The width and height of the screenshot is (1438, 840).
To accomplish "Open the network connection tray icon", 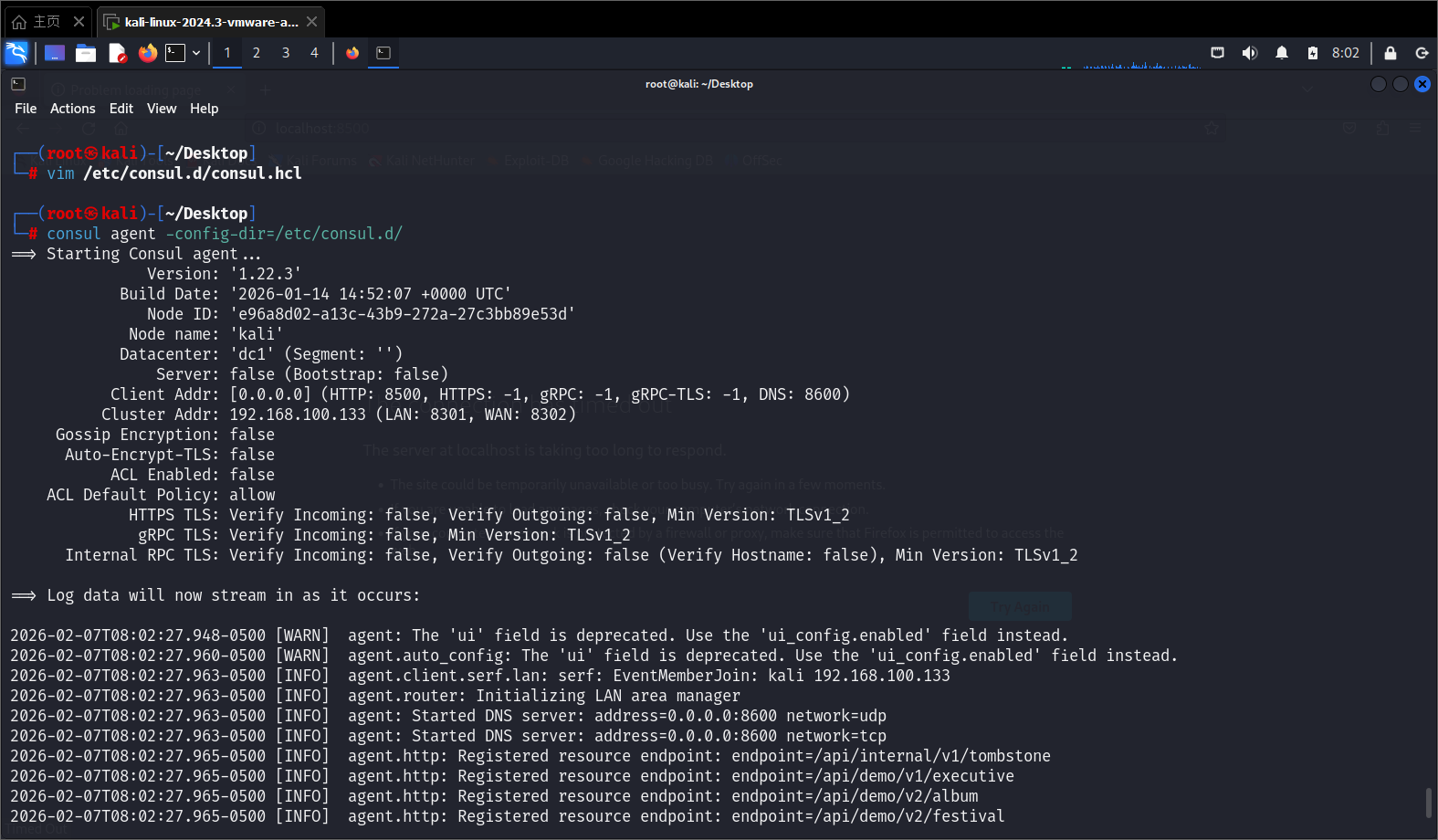I will click(1217, 53).
